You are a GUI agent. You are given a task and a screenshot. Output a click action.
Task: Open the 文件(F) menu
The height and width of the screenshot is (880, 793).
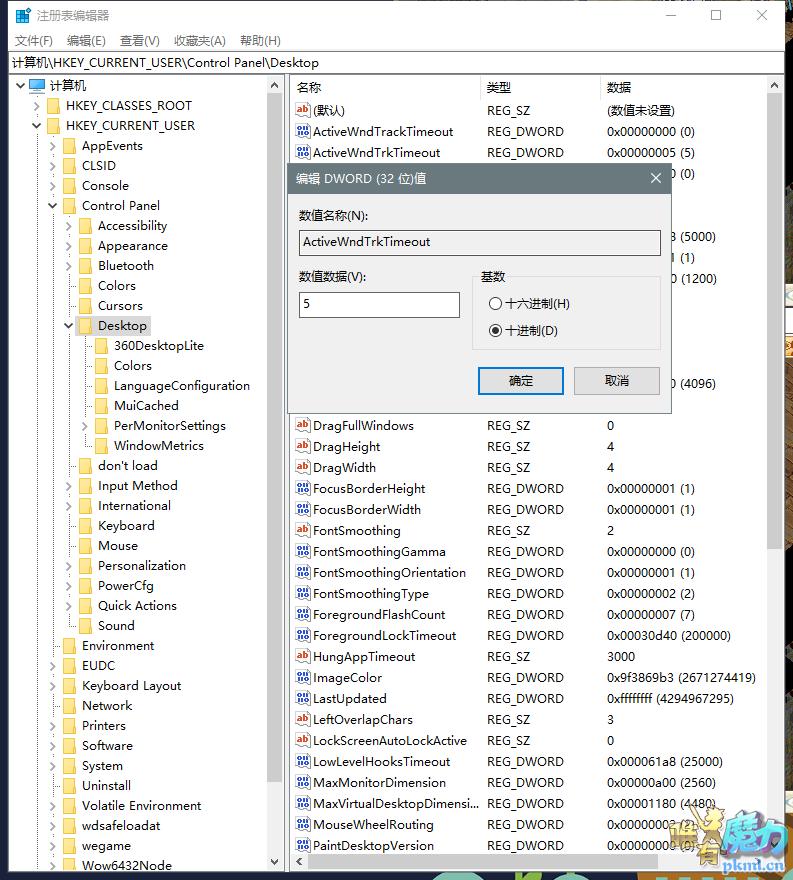coord(33,40)
